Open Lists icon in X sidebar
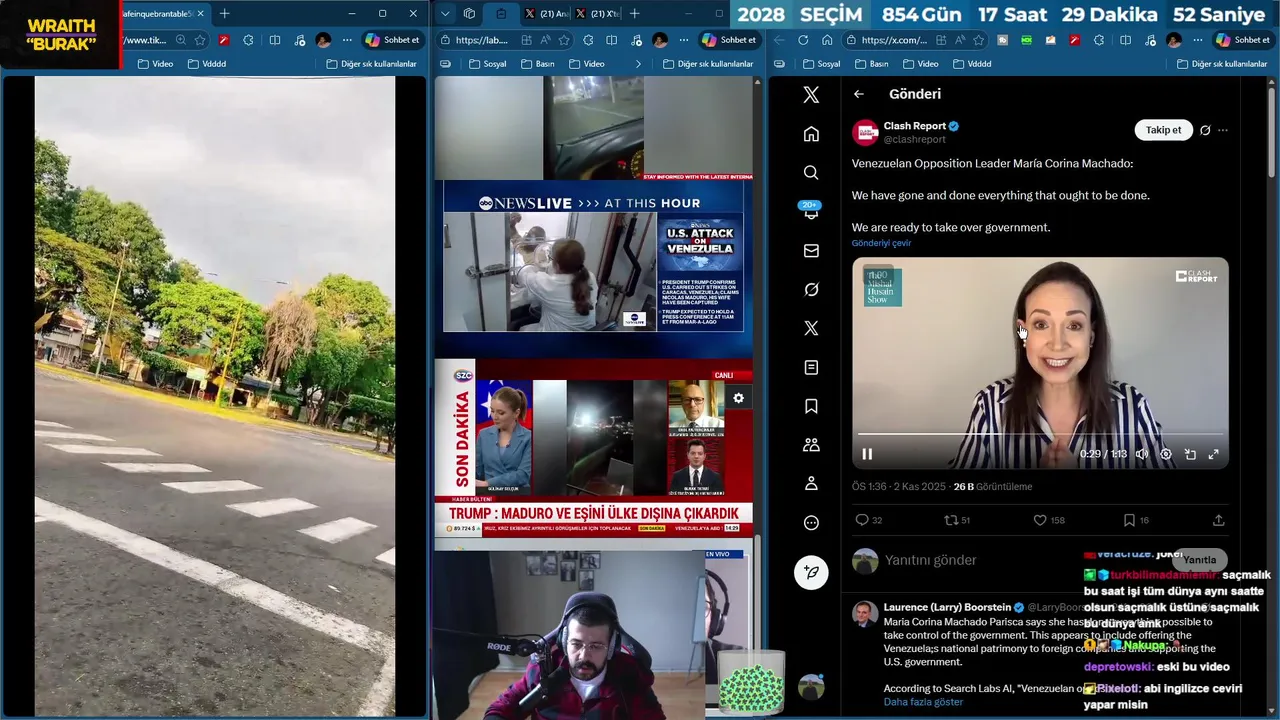Viewport: 1280px width, 720px height. pos(811,368)
